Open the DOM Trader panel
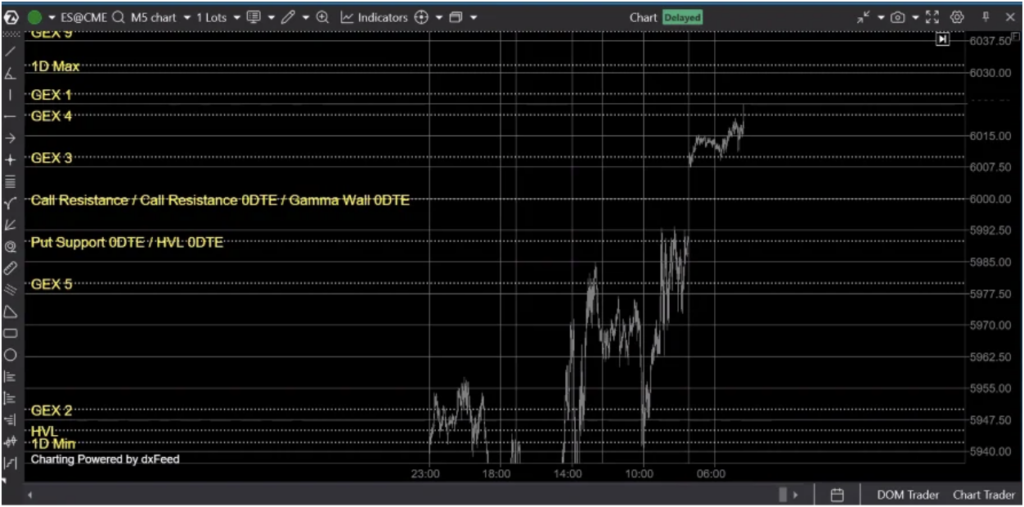 pos(907,495)
